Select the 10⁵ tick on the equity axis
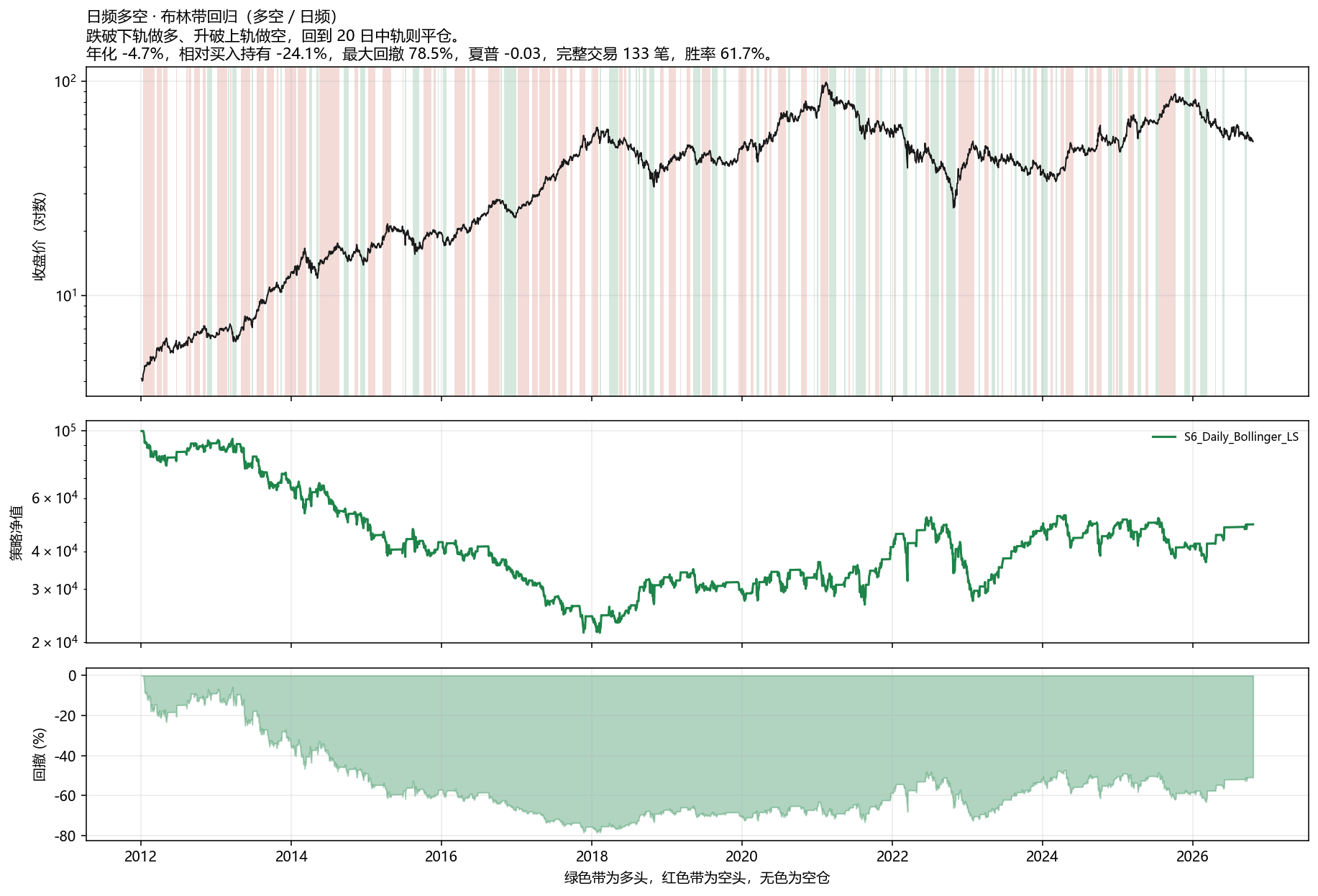This screenshot has width=1318, height=896. (65, 431)
